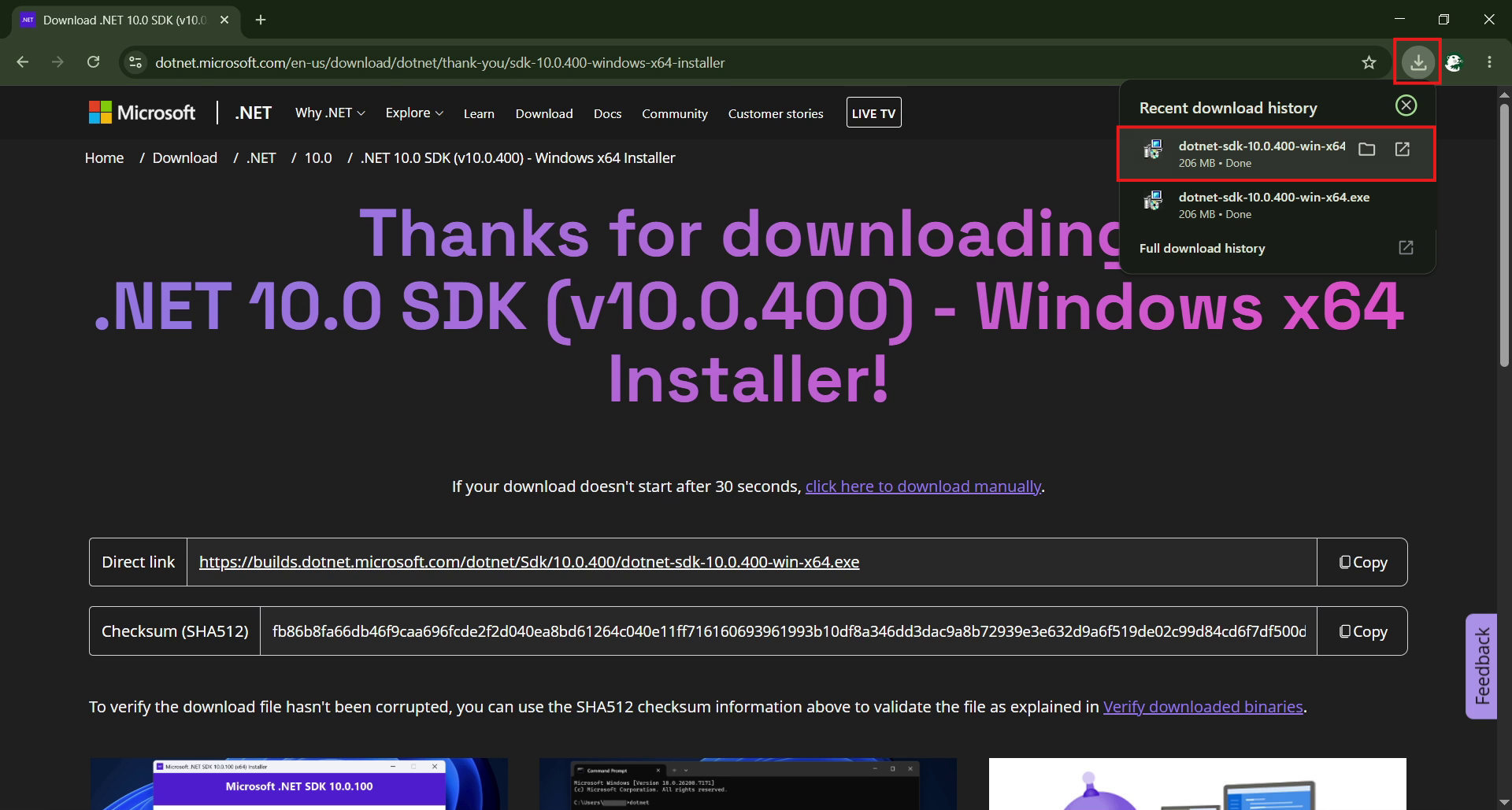View site information icon in address bar
The width and height of the screenshot is (1512, 810).
(135, 62)
